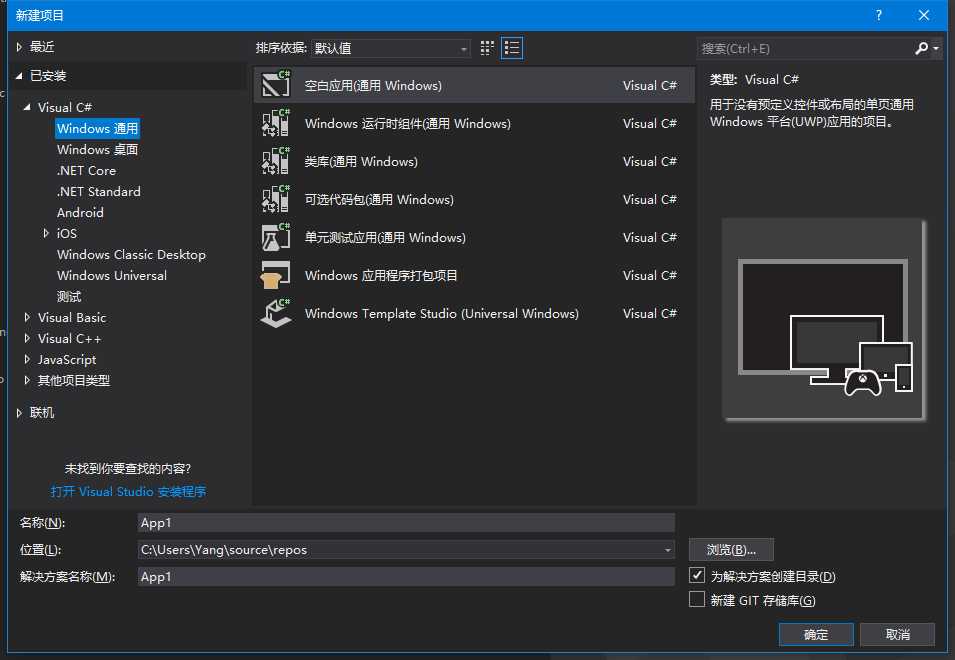The width and height of the screenshot is (955, 660).
Task: Select .NET Core category
Action: [x=86, y=170]
